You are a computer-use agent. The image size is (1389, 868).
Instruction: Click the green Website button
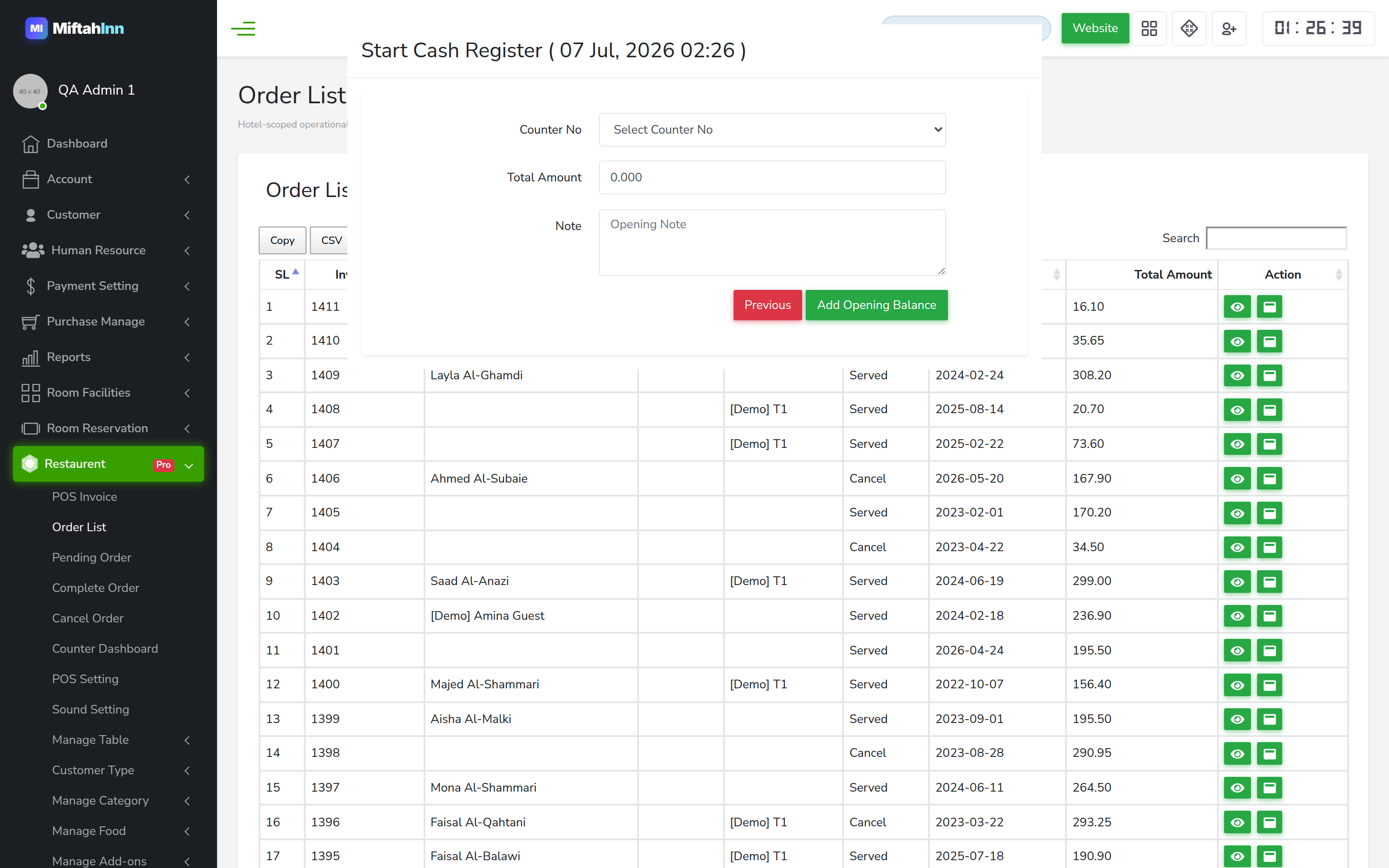[1095, 28]
